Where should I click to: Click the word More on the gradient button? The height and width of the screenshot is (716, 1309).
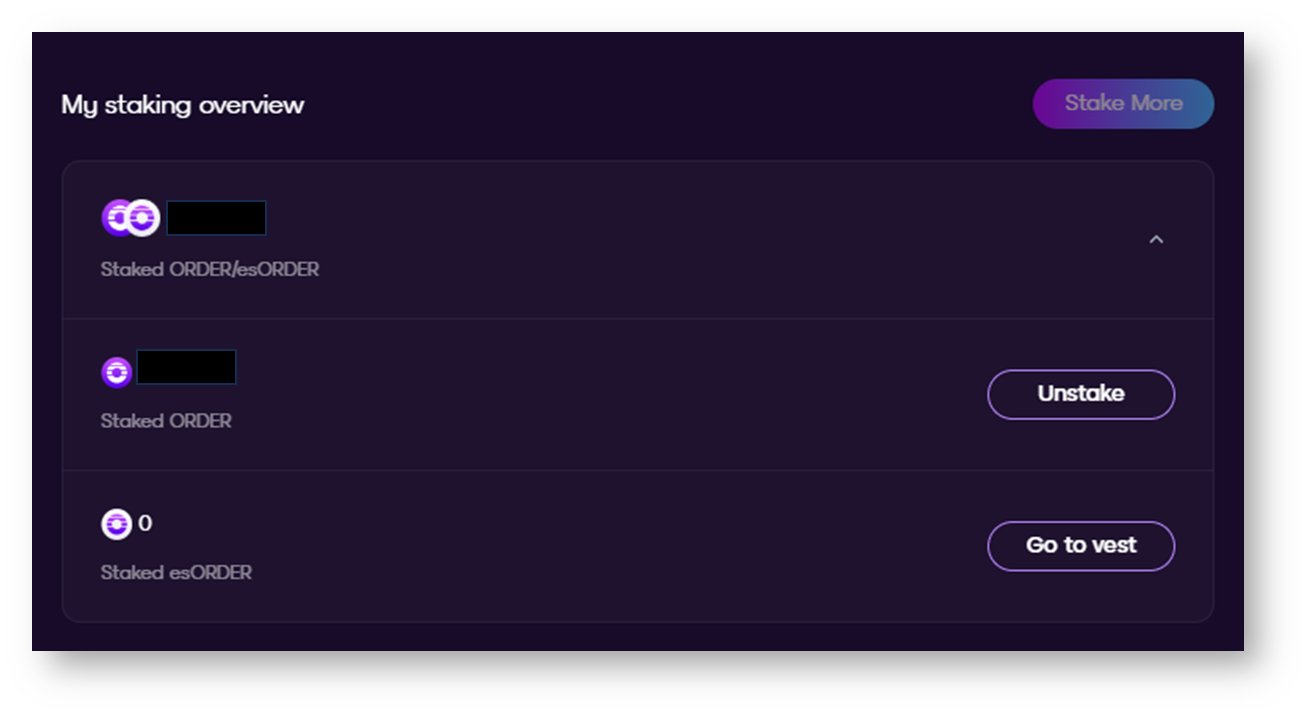(x=1156, y=103)
